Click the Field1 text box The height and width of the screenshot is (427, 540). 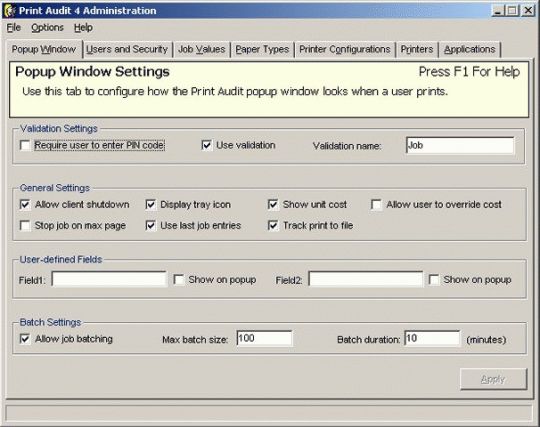click(x=109, y=279)
